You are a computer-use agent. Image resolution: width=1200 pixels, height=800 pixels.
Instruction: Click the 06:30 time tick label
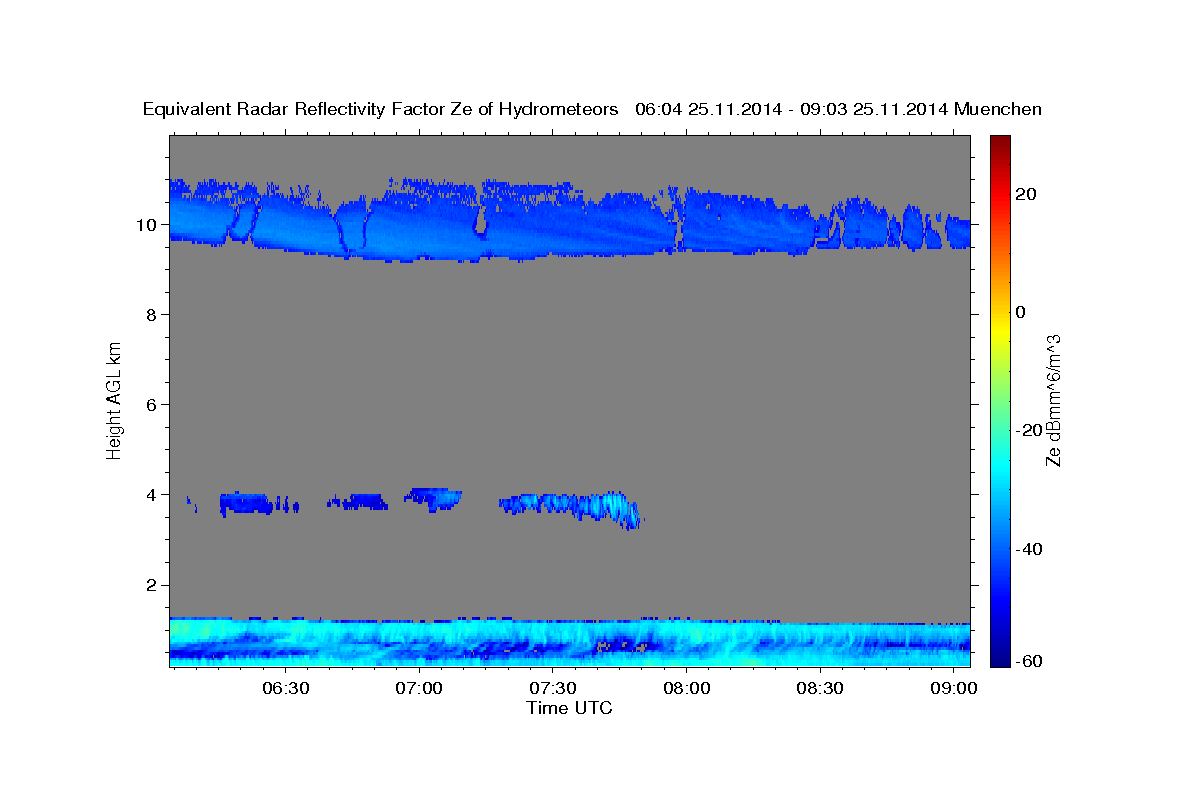(x=284, y=688)
